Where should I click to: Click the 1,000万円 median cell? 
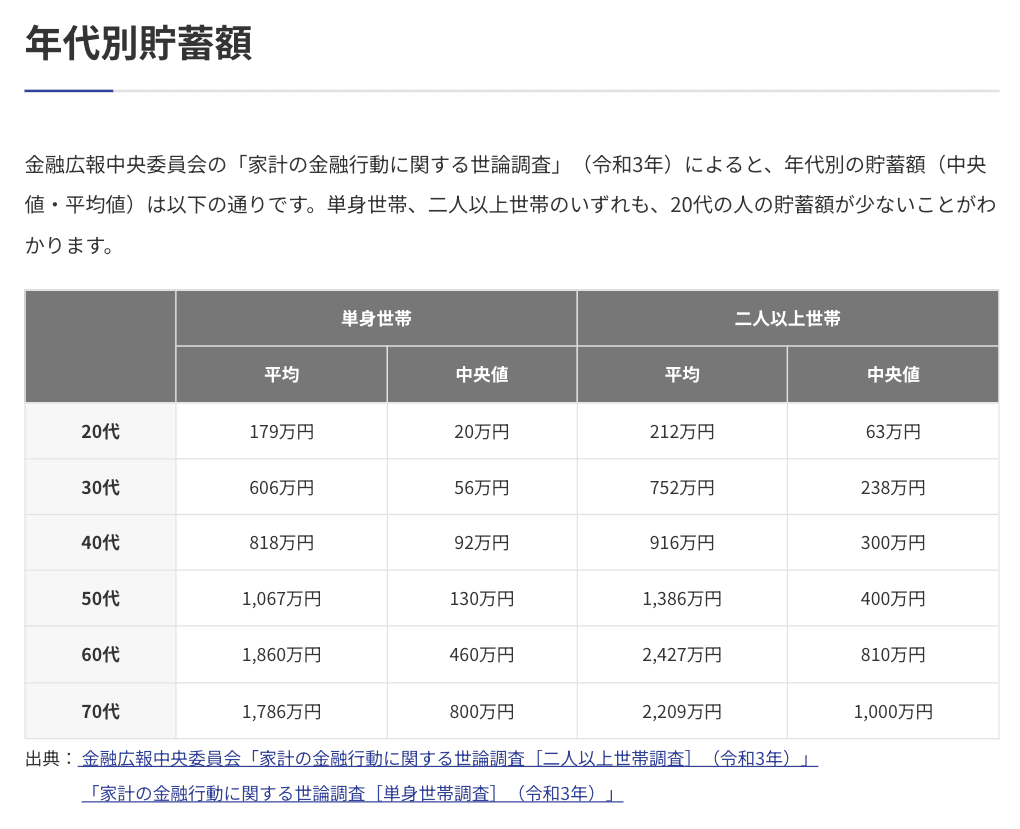(892, 712)
